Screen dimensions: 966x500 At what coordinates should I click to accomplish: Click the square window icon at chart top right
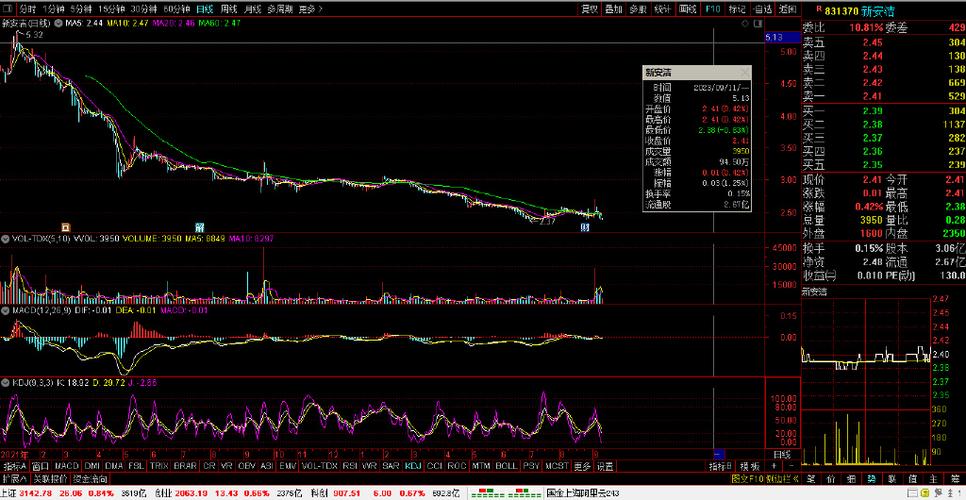(756, 23)
